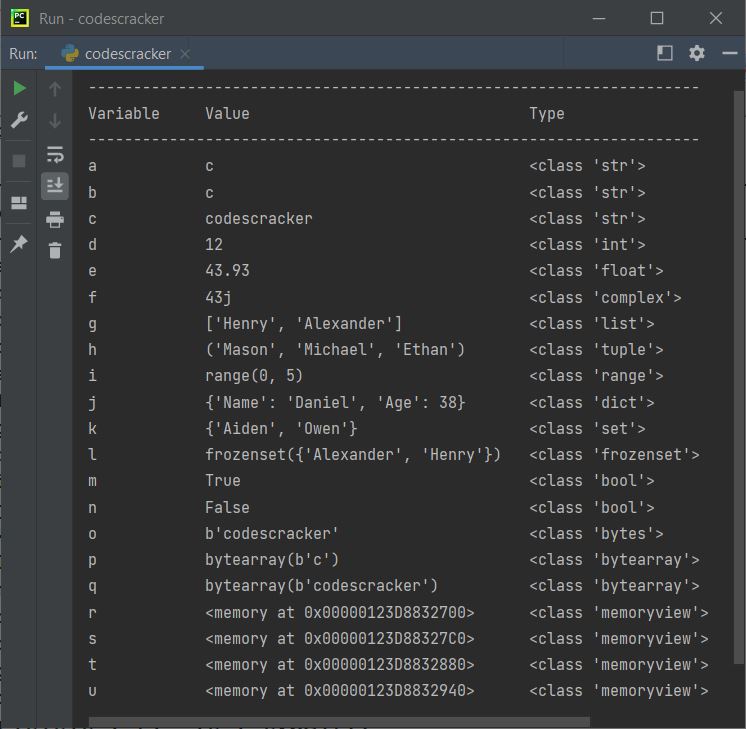This screenshot has height=729, width=746.
Task: Click the True value in row m
Action: click(x=223, y=481)
